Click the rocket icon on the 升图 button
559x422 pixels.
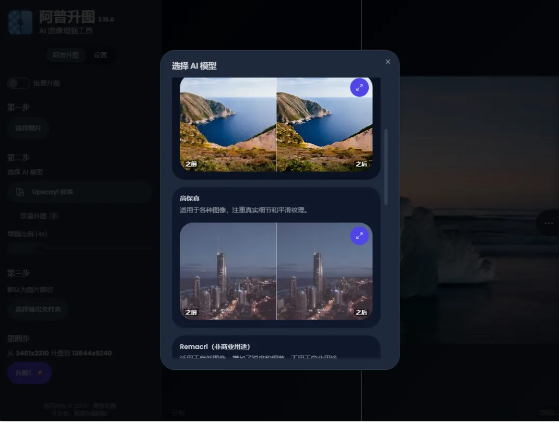[x=39, y=373]
